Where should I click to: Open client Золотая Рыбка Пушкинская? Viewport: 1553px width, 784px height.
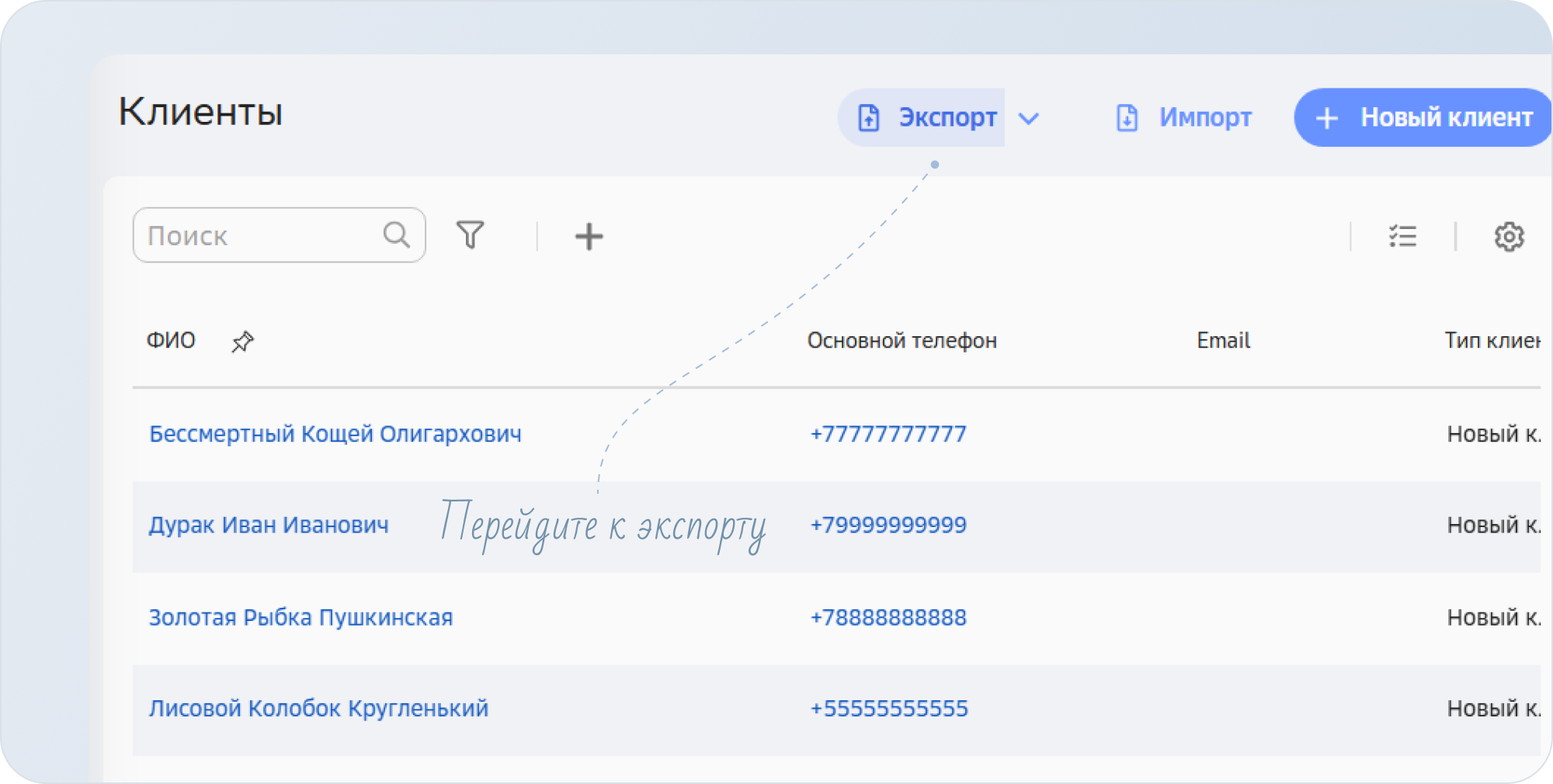(x=301, y=617)
